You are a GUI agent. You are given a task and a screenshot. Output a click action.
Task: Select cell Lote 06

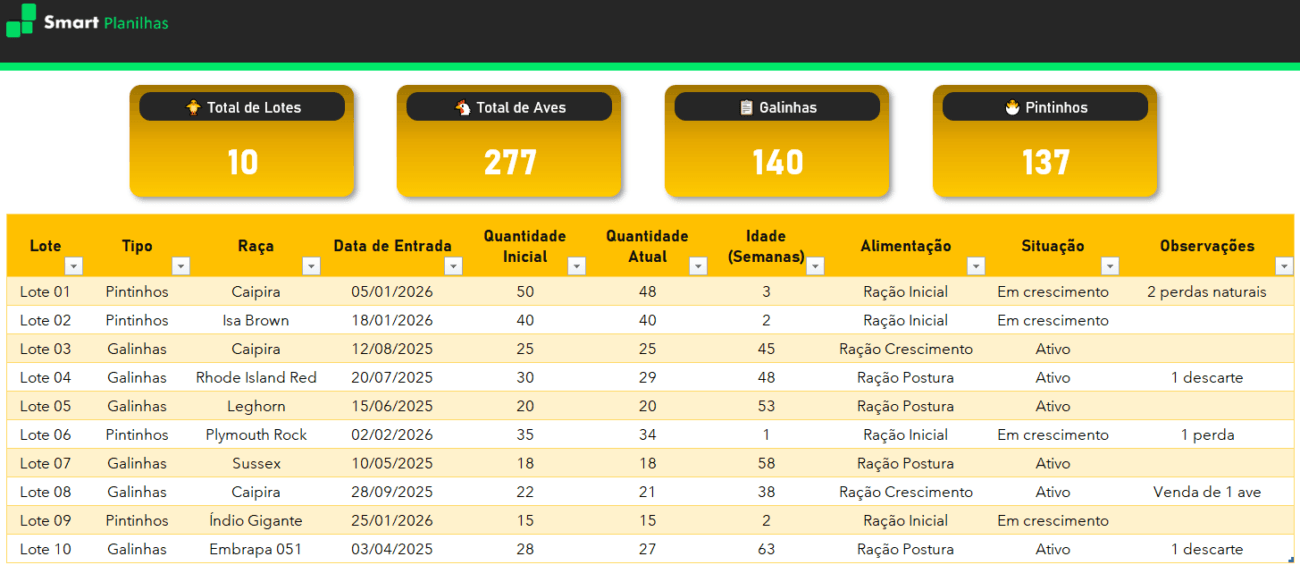tap(45, 435)
